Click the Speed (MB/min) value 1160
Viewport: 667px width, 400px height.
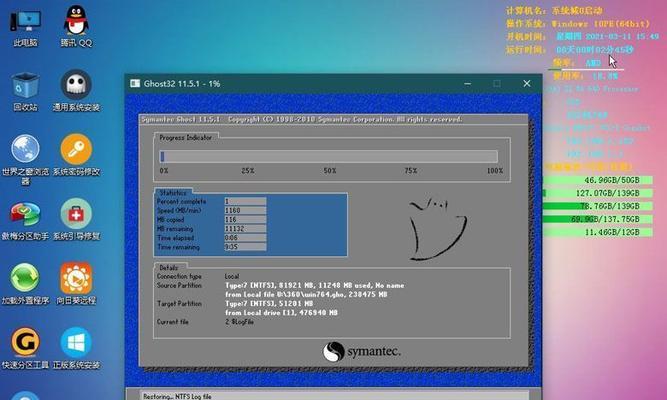coord(245,210)
